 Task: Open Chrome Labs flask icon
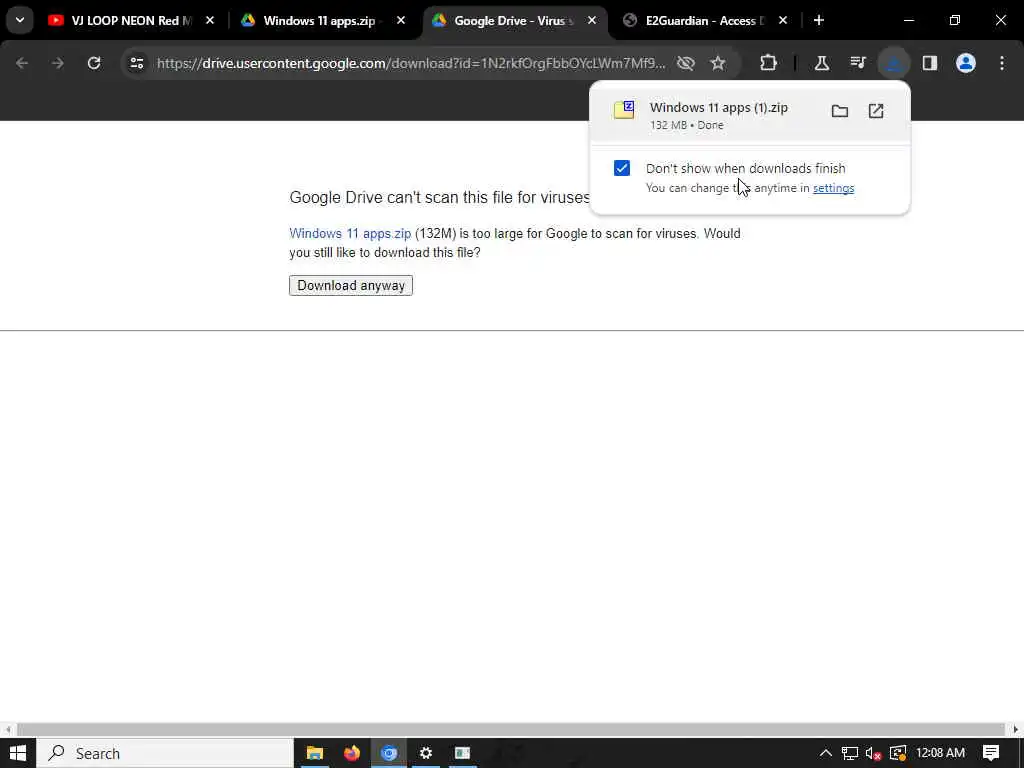pyautogui.click(x=822, y=63)
